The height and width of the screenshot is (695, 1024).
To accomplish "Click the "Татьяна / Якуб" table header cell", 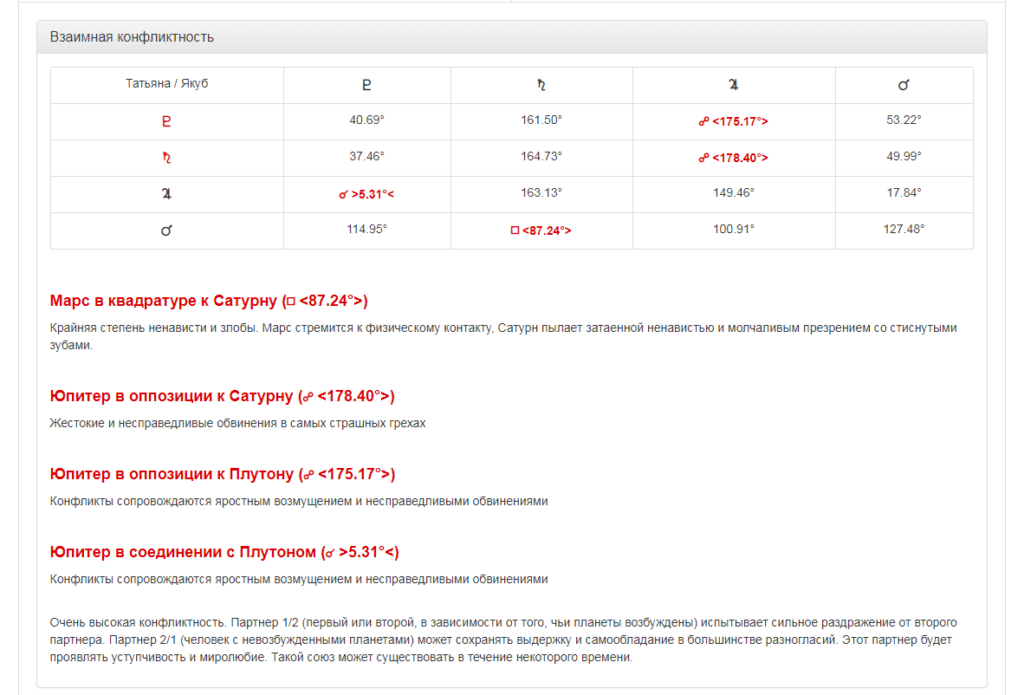I will [167, 84].
